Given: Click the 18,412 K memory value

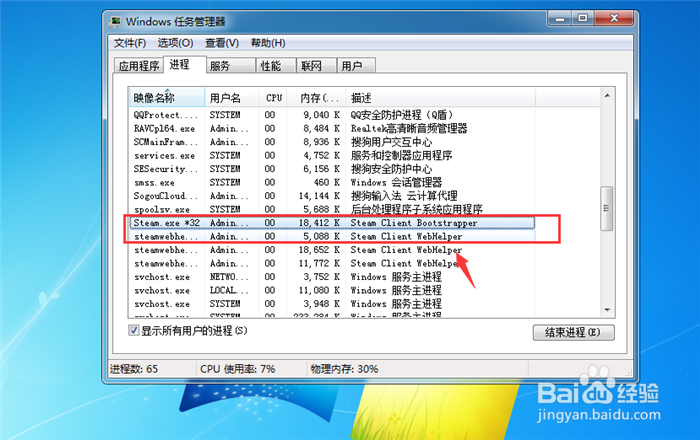Looking at the screenshot, I should pos(319,223).
